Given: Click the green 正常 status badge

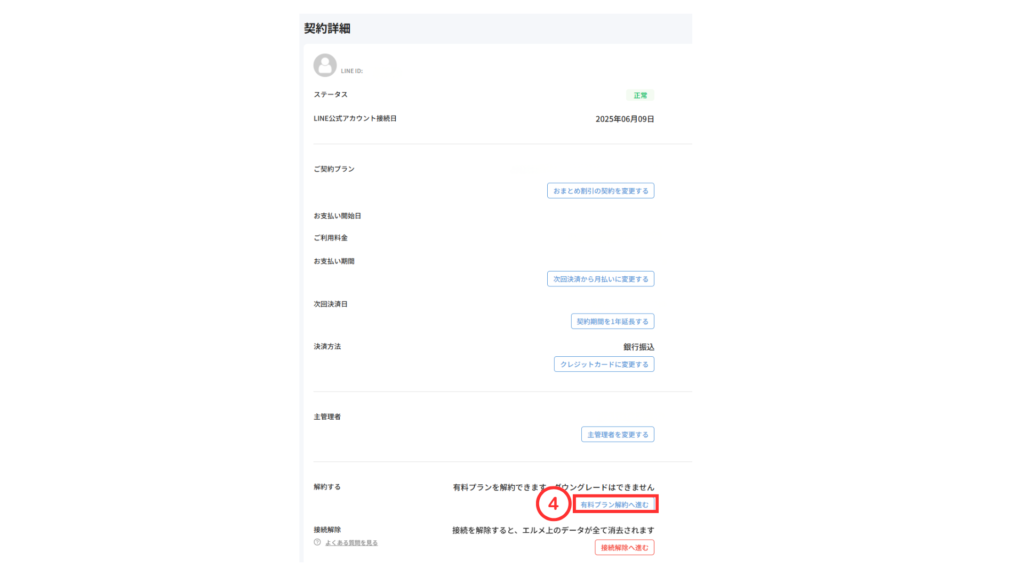Looking at the screenshot, I should click(x=640, y=95).
